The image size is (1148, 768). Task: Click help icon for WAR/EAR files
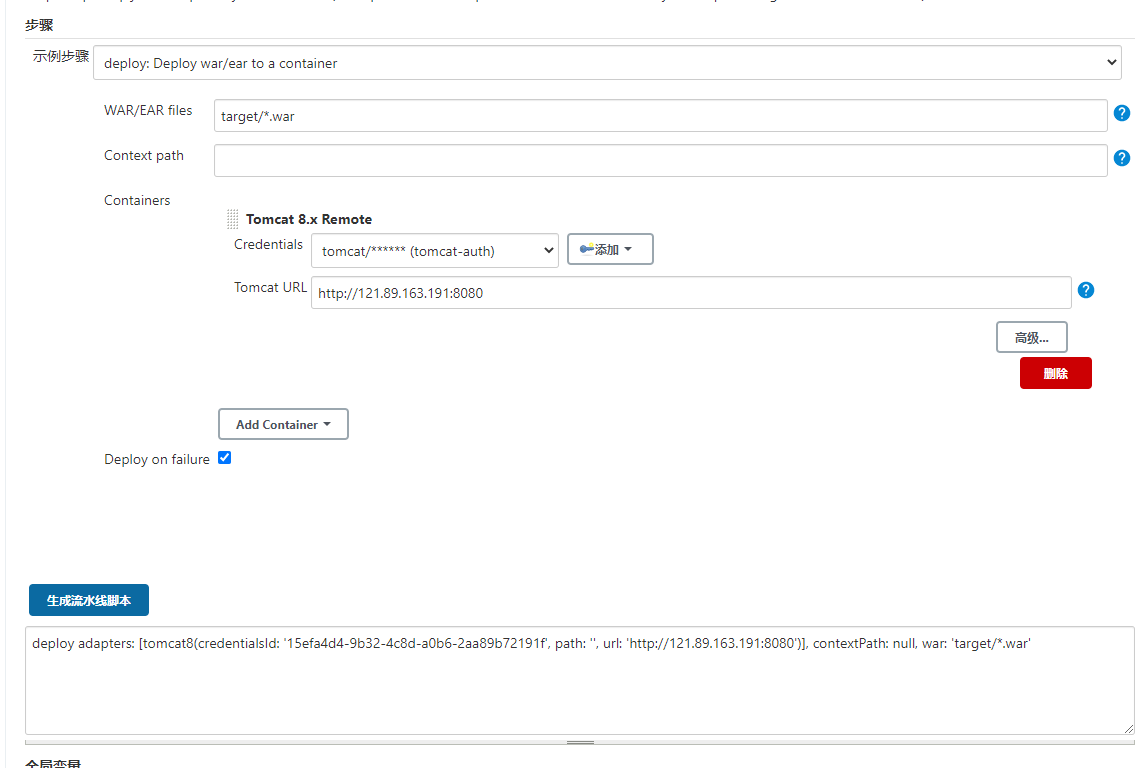coord(1122,113)
